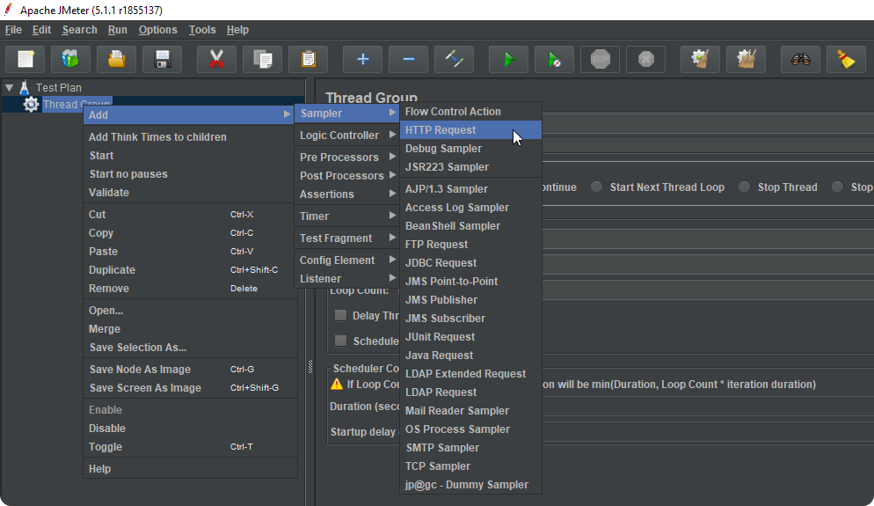The width and height of the screenshot is (874, 506).
Task: Click the Clear results gear-broom icon
Action: coord(700,59)
